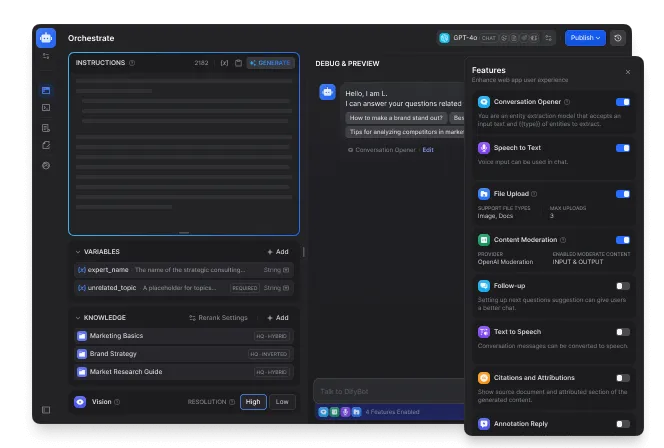Click the Generate button in Instructions

pos(270,63)
